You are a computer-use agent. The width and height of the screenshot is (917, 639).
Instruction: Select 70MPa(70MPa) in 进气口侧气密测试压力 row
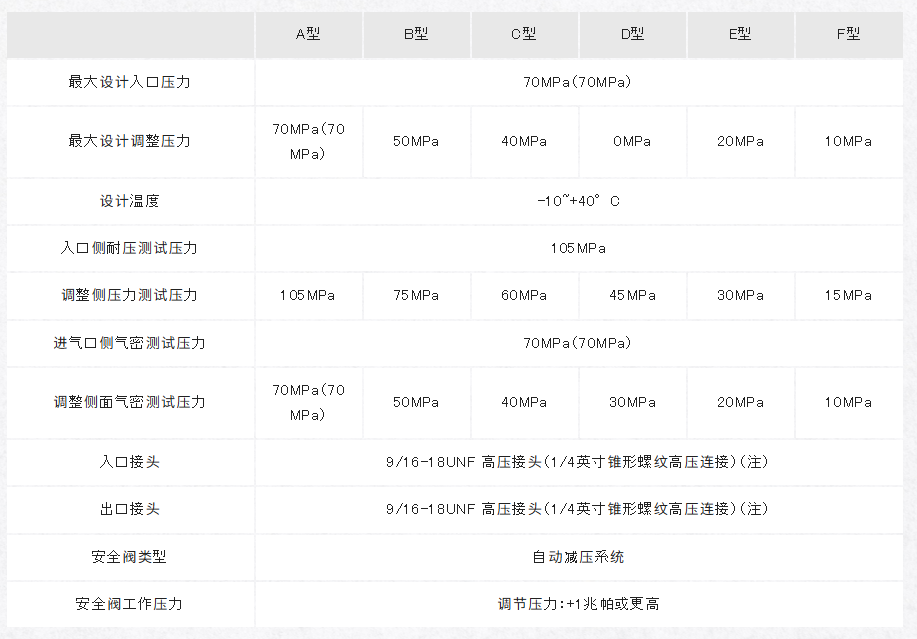(x=578, y=343)
